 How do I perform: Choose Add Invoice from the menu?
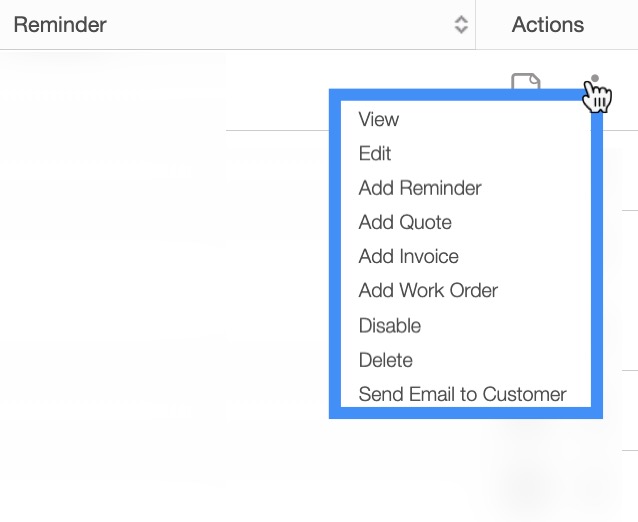pos(409,256)
